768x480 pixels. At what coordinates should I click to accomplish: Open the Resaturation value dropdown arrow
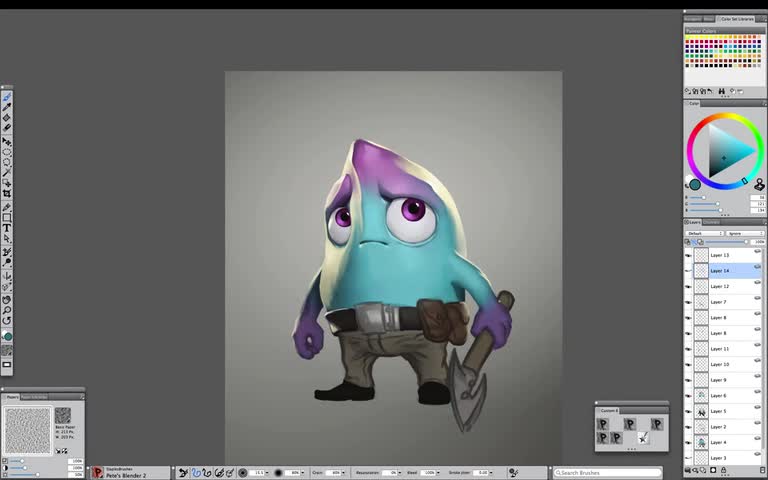(400, 473)
